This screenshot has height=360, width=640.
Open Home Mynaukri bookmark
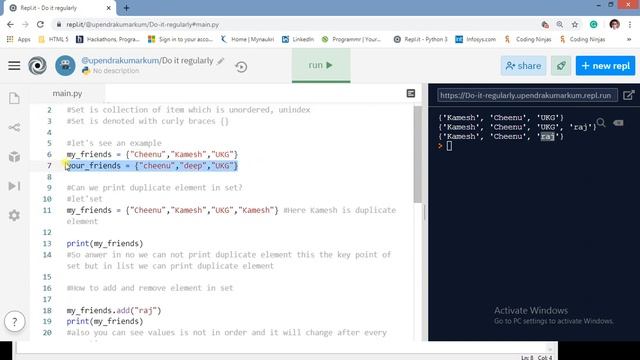click(x=247, y=39)
